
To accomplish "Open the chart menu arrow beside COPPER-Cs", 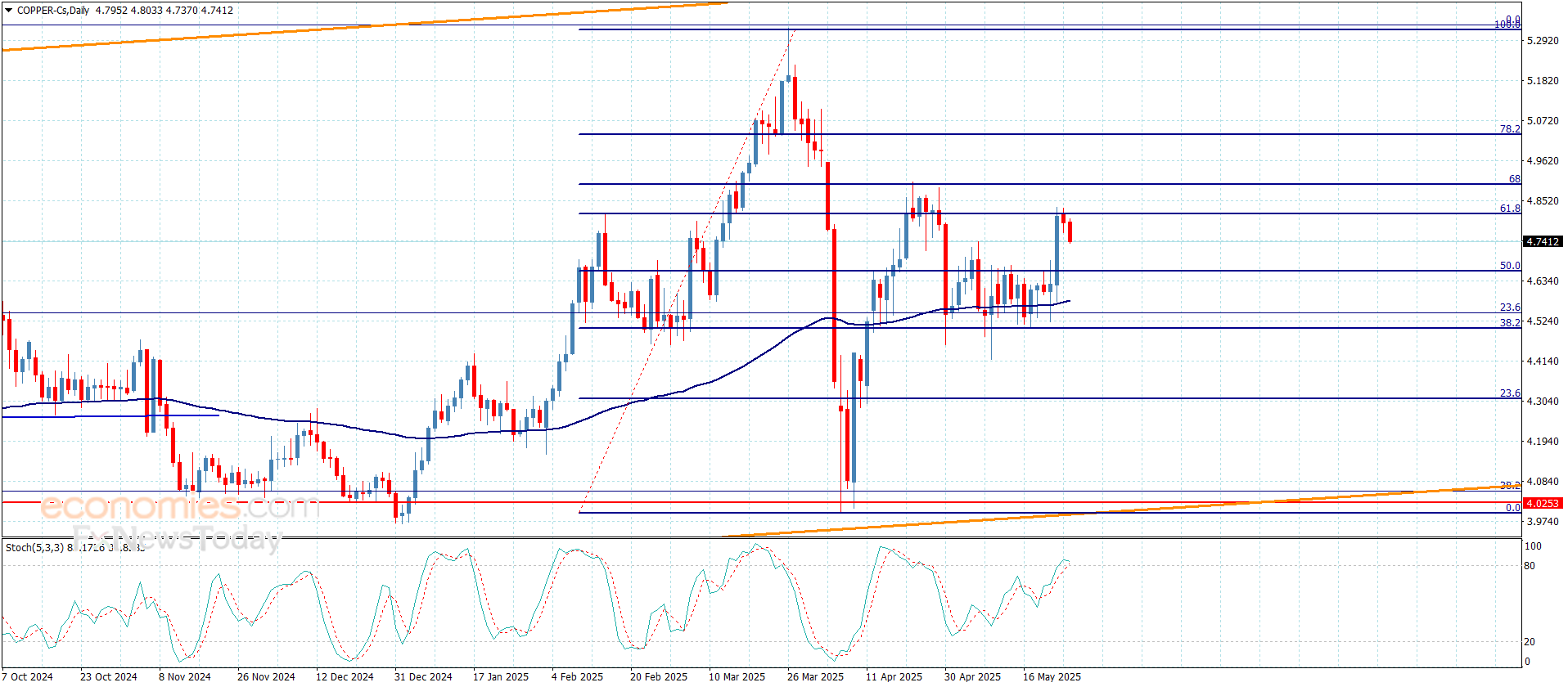I will pyautogui.click(x=8, y=11).
